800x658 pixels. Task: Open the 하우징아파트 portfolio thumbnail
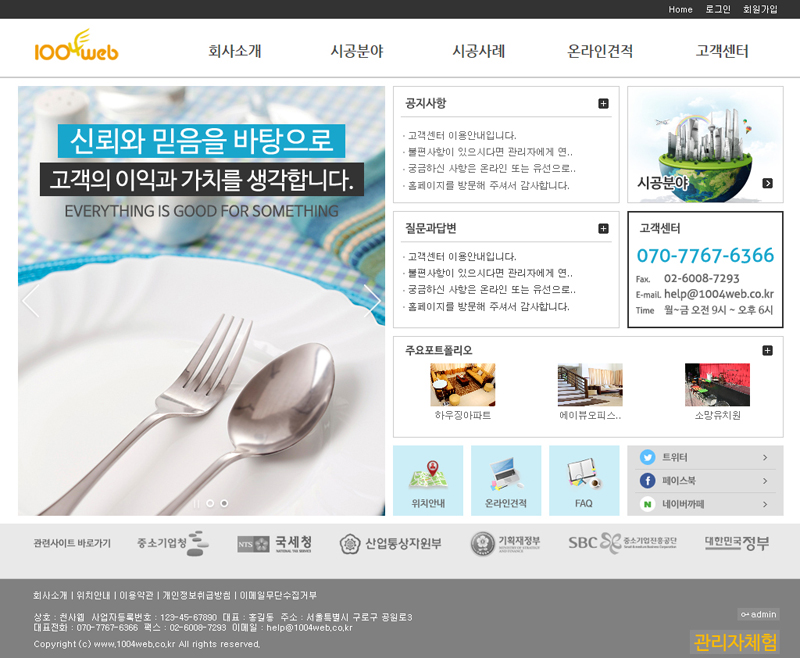[x=462, y=385]
